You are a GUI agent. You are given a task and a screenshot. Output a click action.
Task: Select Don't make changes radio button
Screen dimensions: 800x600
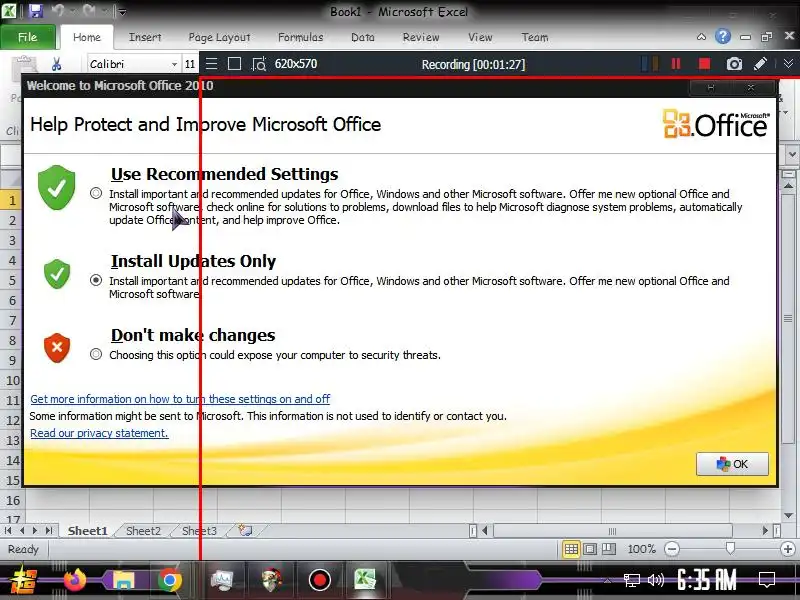(x=95, y=354)
